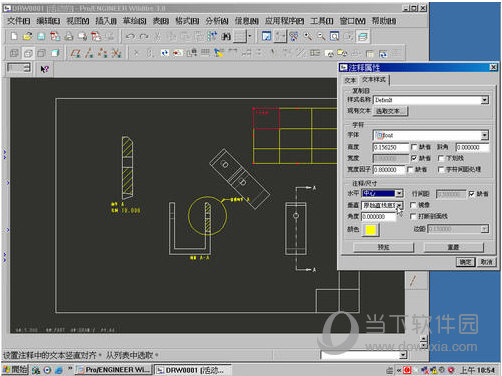Open the vertical alignment dropdown
The width and height of the screenshot is (502, 376).
coord(399,205)
